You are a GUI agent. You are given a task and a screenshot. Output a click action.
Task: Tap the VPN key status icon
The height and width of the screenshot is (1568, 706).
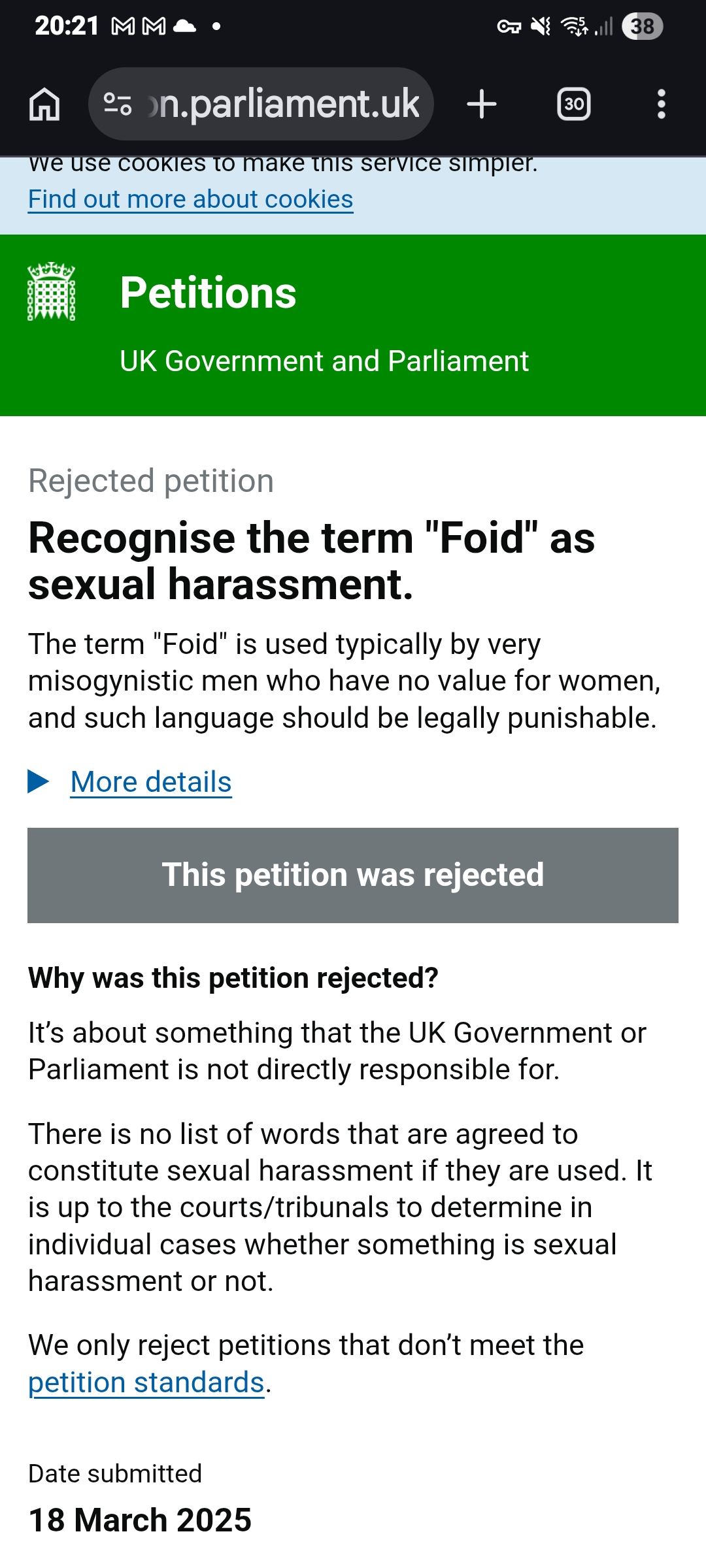[509, 26]
